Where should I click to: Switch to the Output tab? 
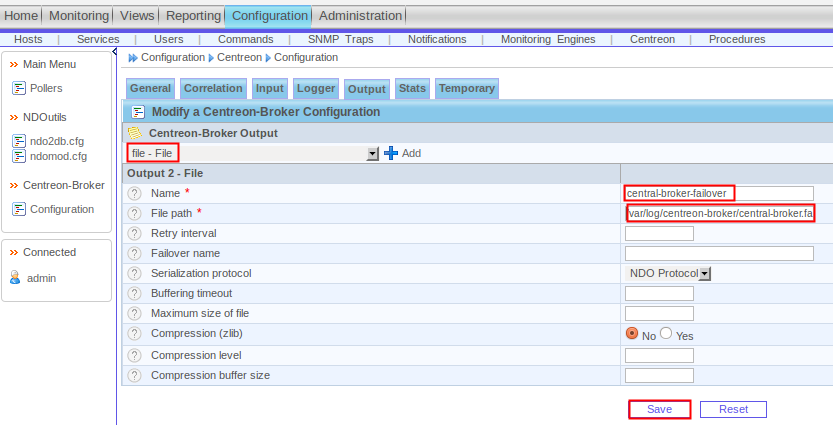coord(367,89)
